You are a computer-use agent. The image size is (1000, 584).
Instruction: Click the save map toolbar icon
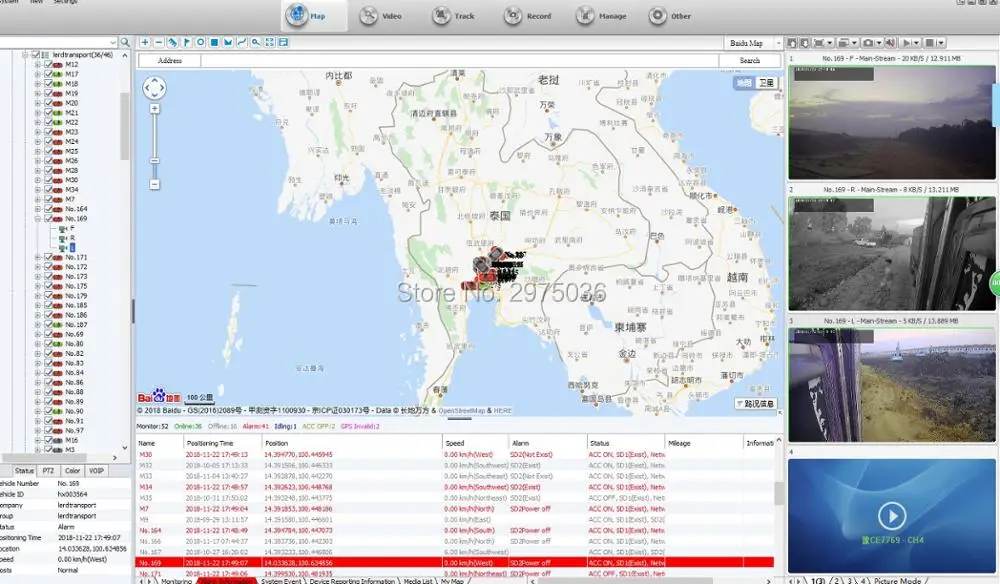[283, 42]
